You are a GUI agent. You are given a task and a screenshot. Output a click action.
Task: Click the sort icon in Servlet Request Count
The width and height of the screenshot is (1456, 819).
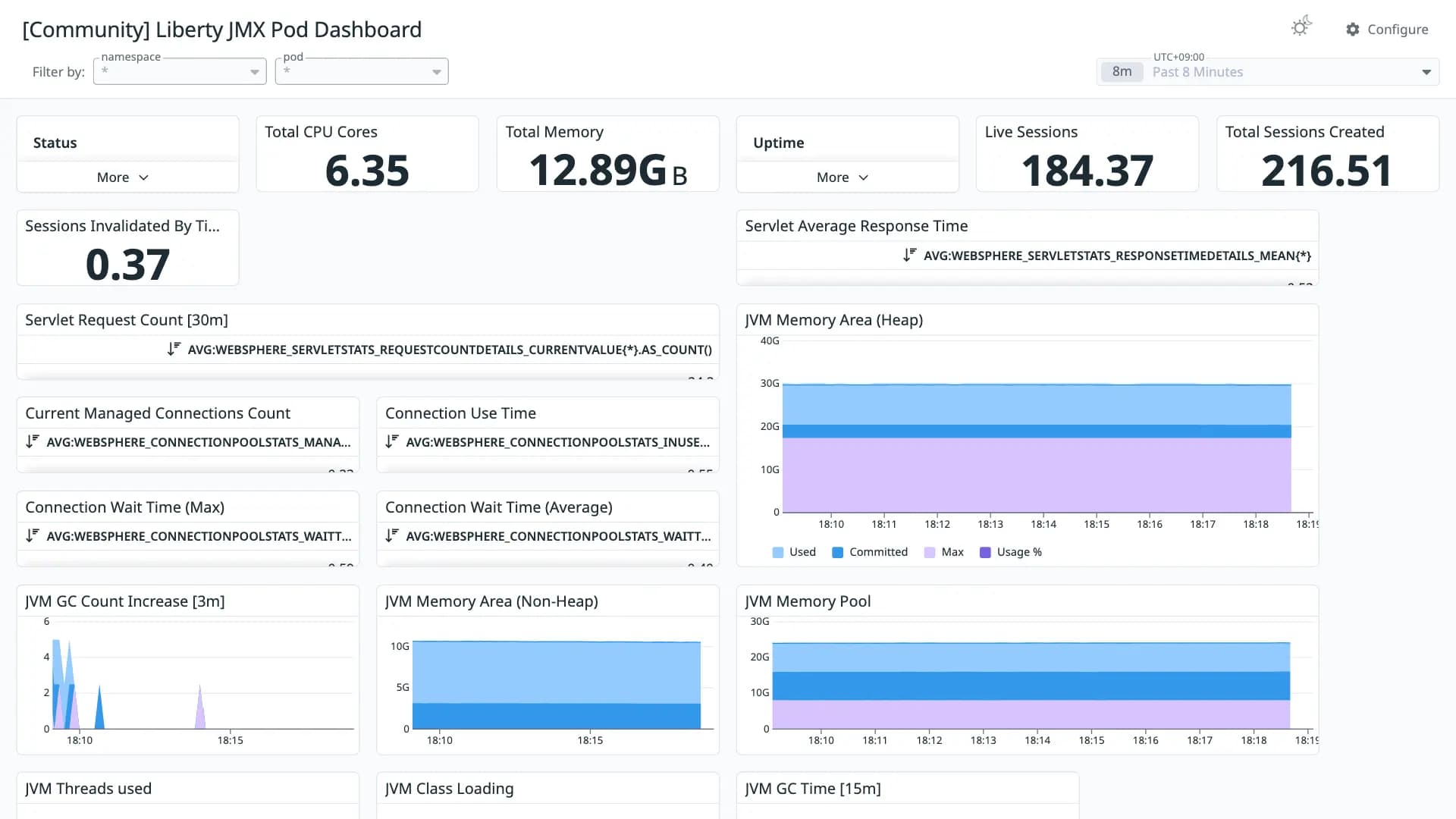pos(174,349)
